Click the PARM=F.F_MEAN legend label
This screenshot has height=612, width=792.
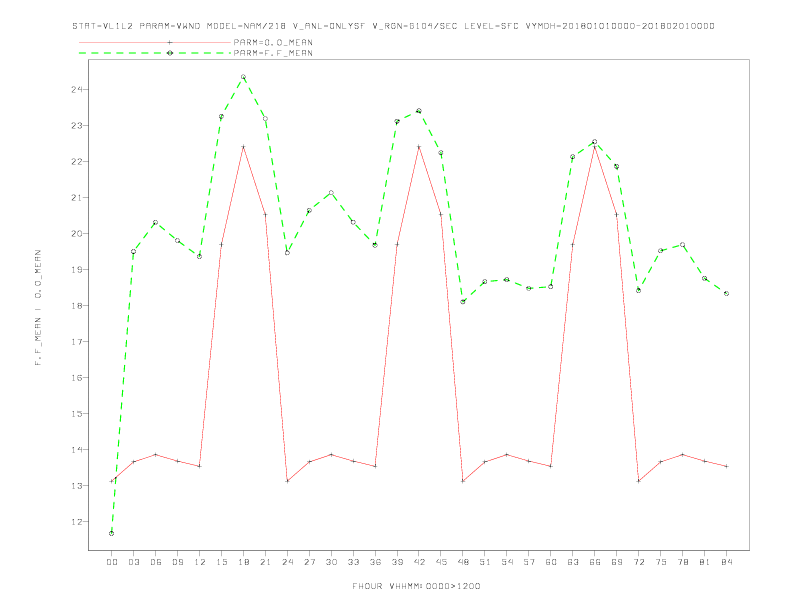click(x=273, y=53)
